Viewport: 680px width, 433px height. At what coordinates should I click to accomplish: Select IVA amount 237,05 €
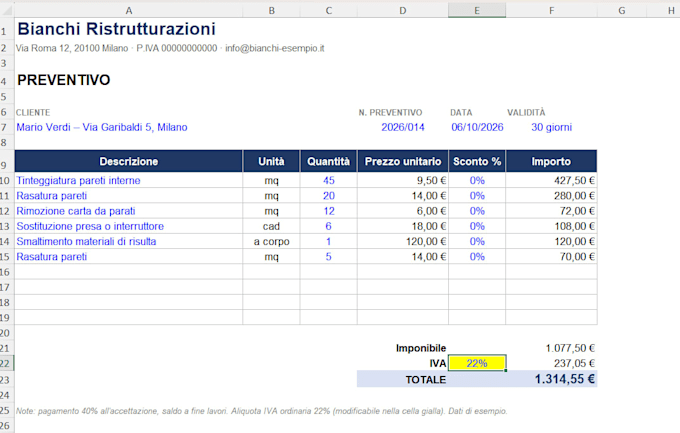pos(551,363)
